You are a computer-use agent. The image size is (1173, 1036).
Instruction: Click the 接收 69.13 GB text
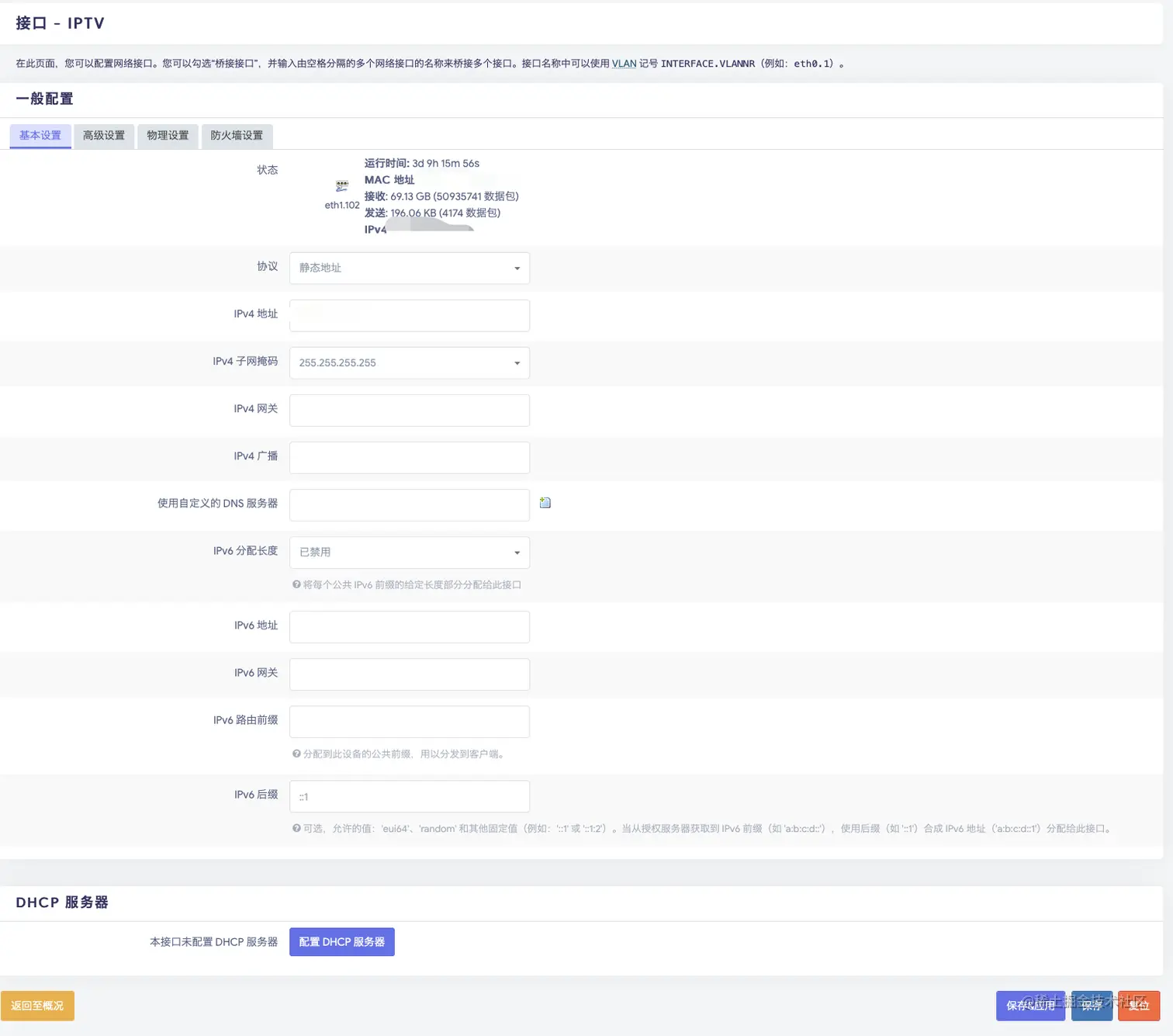click(441, 196)
